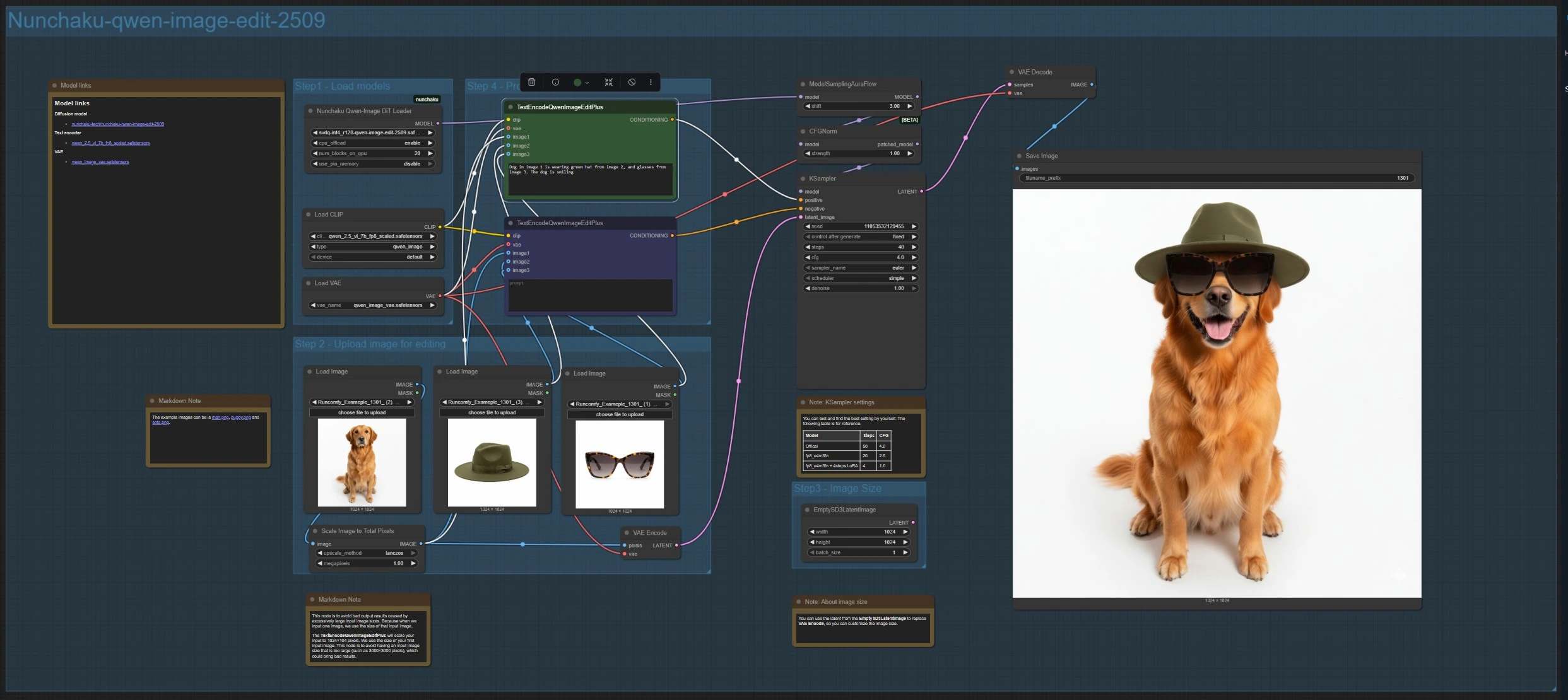Click the empty prompt box in purple TextEncode node
Viewport: 1568px width, 700px height.
[591, 295]
